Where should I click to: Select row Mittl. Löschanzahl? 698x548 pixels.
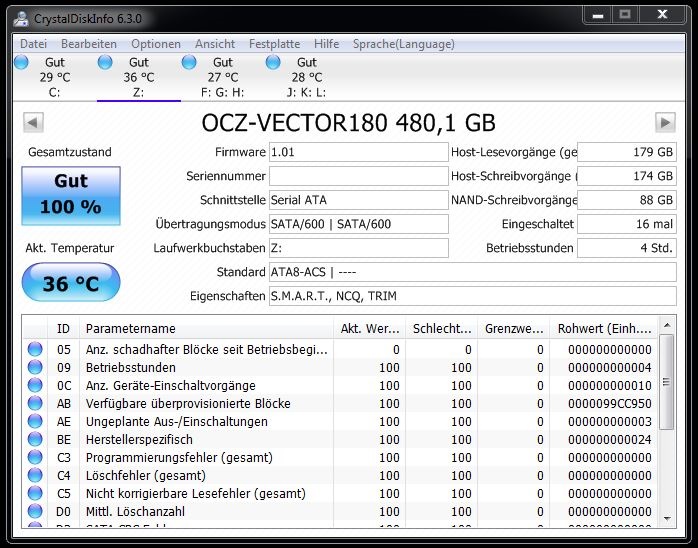[x=340, y=511]
